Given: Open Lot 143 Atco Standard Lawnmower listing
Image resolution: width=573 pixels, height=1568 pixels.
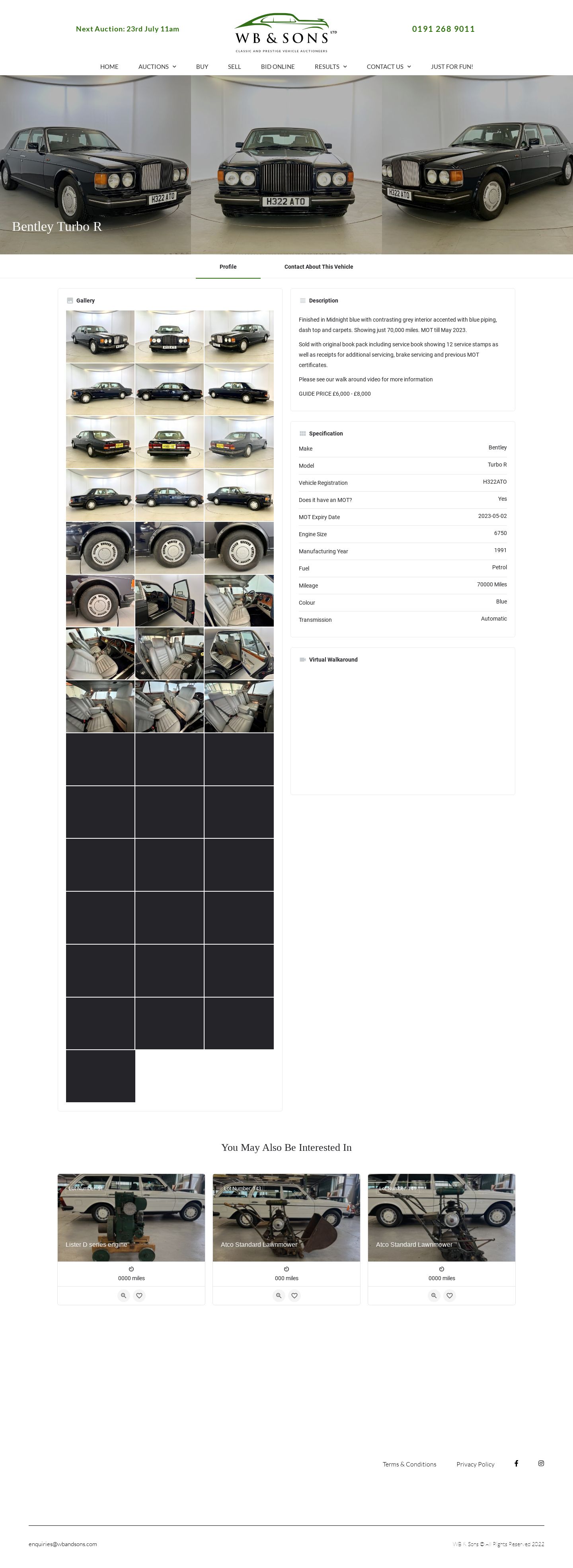Looking at the screenshot, I should coord(286,1217).
